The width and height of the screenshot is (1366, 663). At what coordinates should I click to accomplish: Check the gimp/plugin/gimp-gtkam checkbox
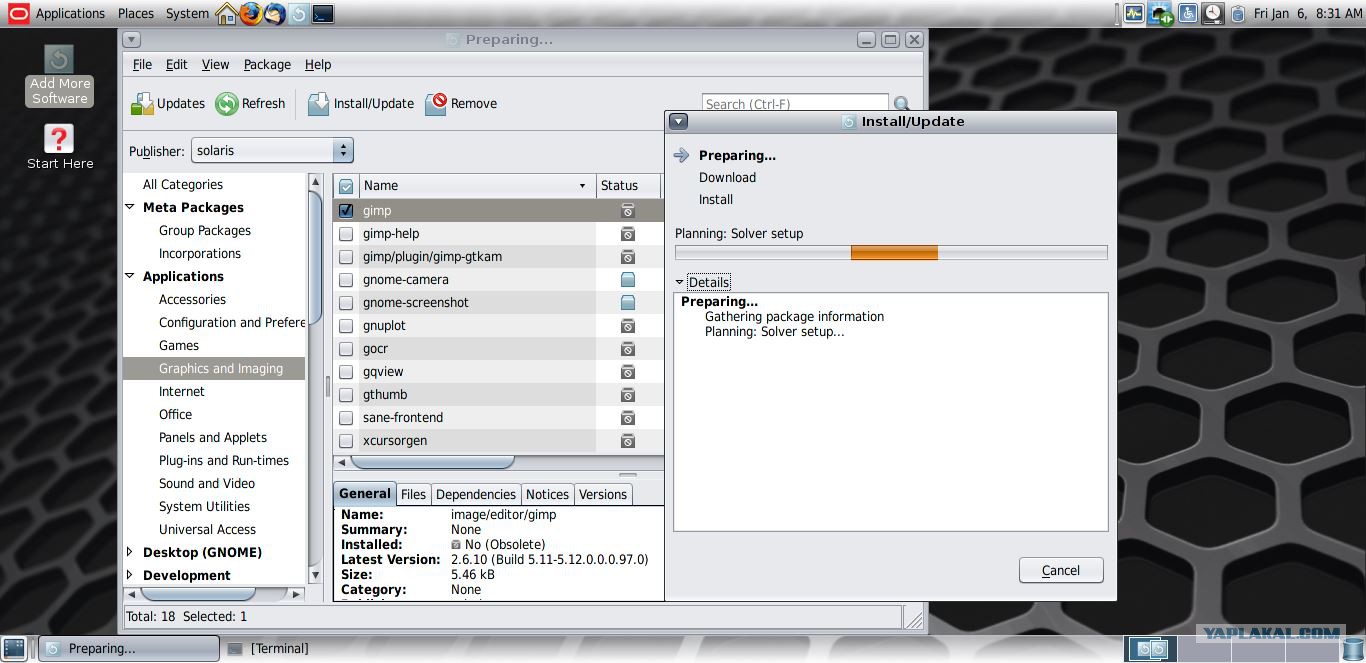click(x=346, y=257)
